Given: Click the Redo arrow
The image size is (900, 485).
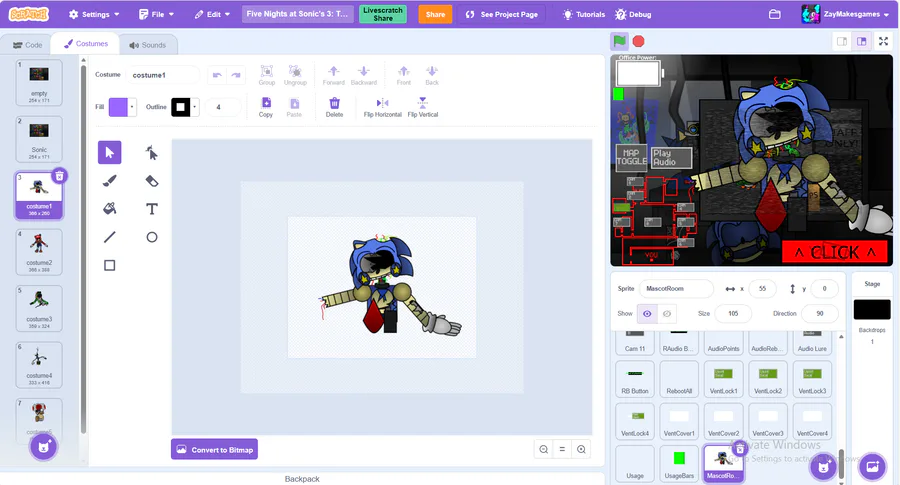Looking at the screenshot, I should (236, 75).
